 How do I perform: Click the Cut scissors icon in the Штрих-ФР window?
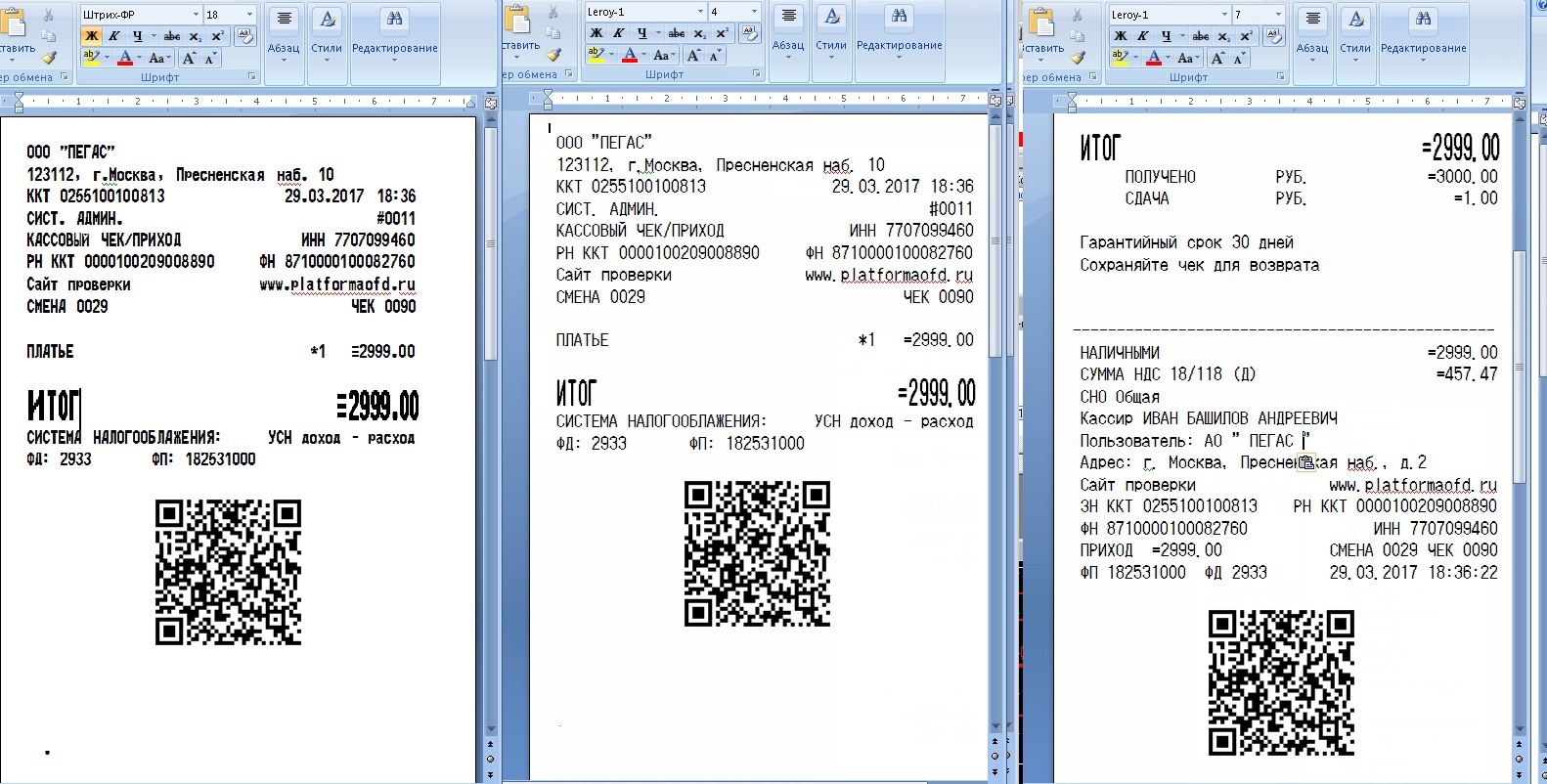click(x=50, y=17)
